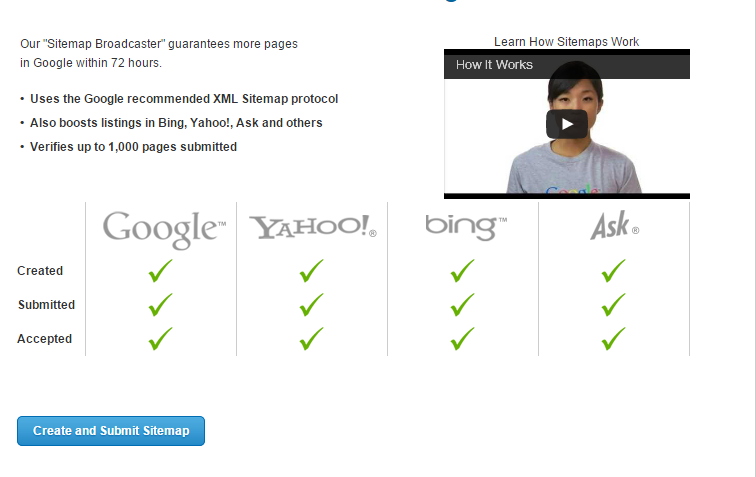The height and width of the screenshot is (477, 756).
Task: Click the Bing Accepted checkmark
Action: 462,339
